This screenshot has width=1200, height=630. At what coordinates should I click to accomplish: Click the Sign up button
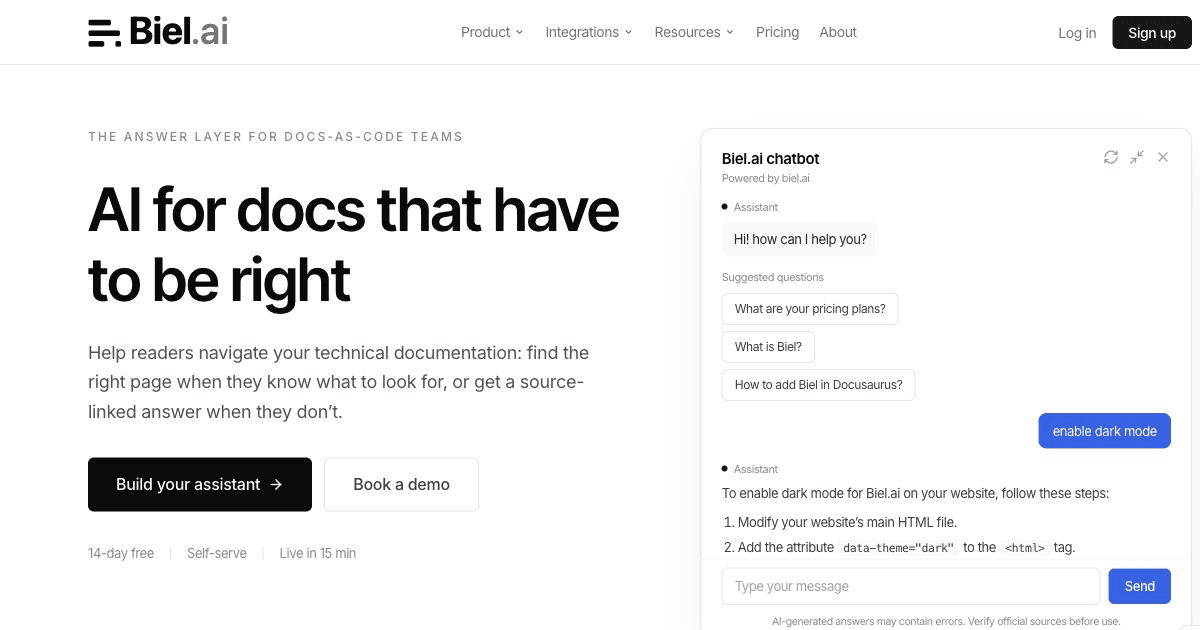pyautogui.click(x=1152, y=32)
